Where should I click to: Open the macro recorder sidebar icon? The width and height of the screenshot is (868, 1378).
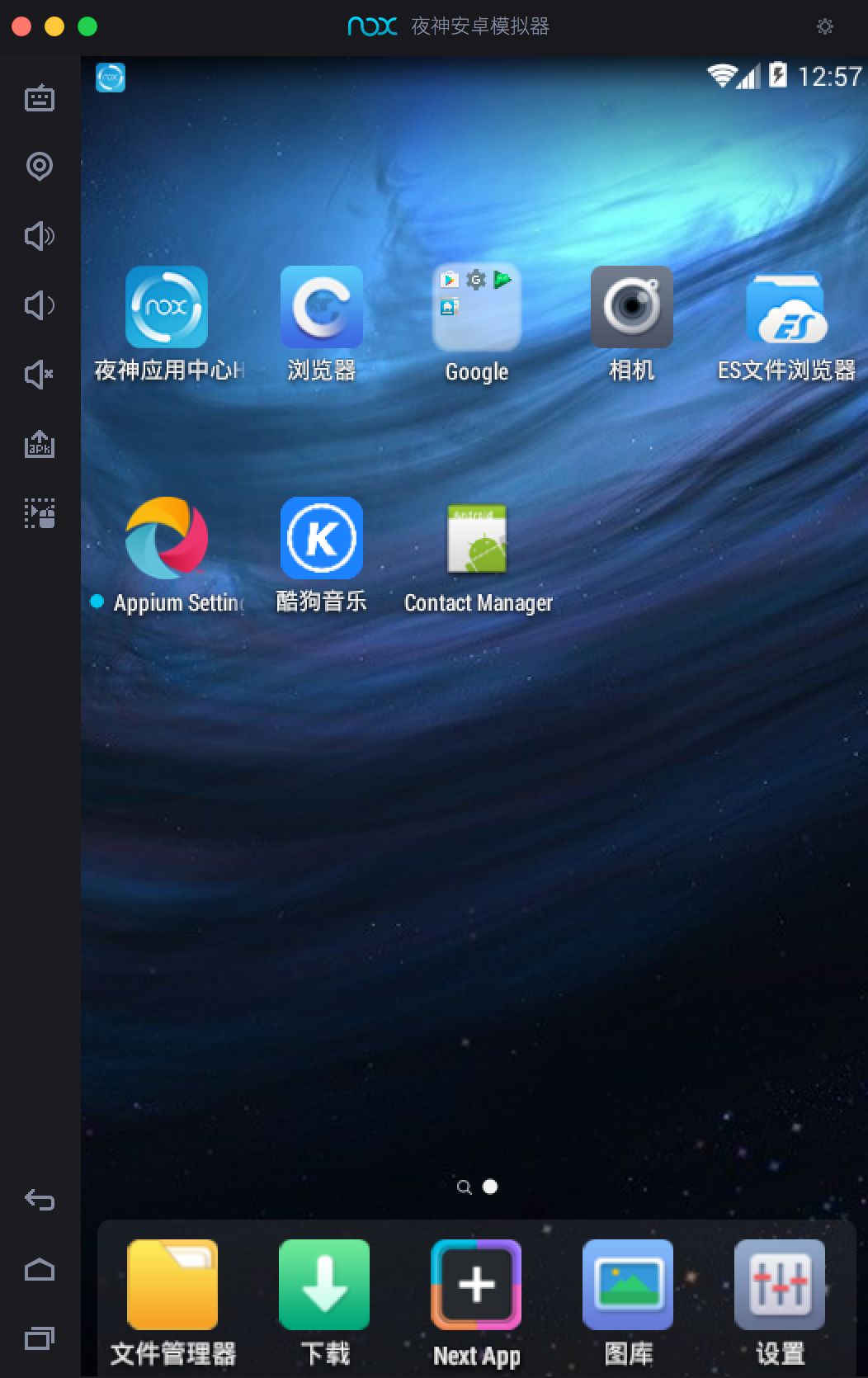40,513
